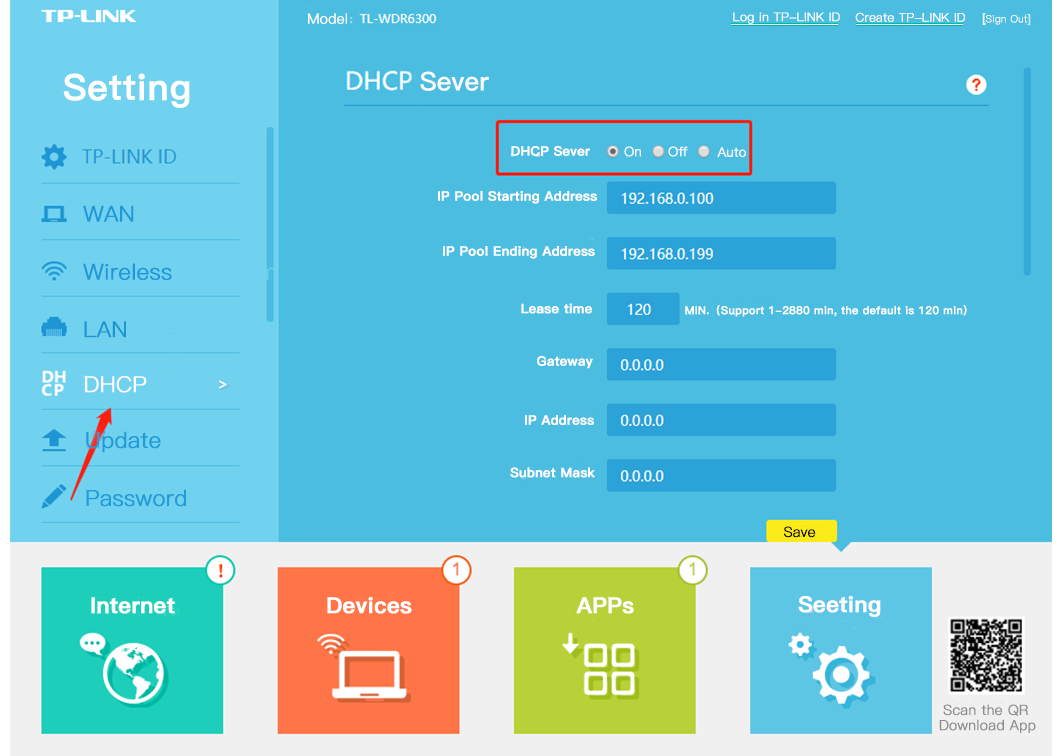
Task: Click the sidebar menu scrollbar
Action: pos(270,224)
